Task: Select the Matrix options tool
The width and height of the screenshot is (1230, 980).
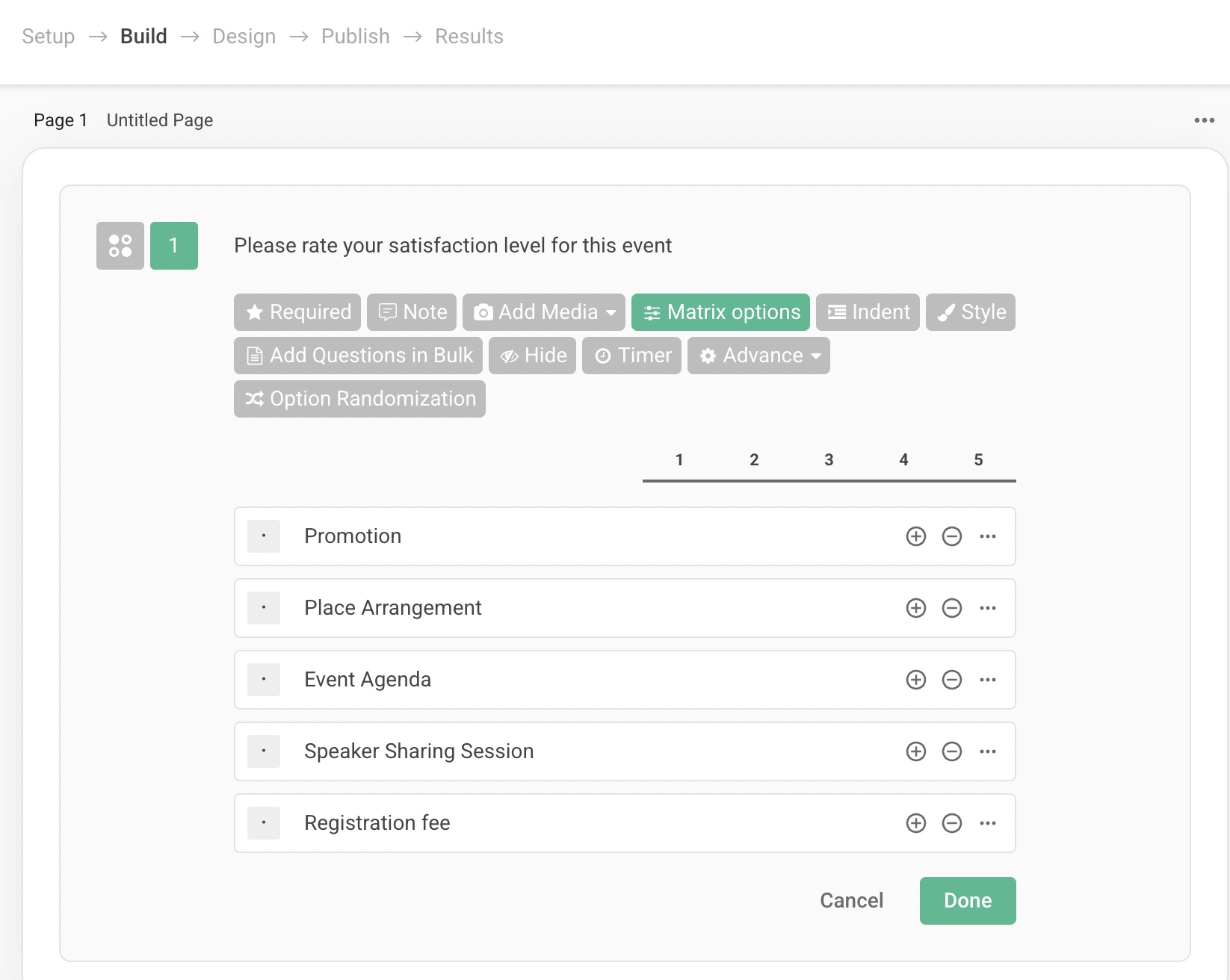Action: 720,312
